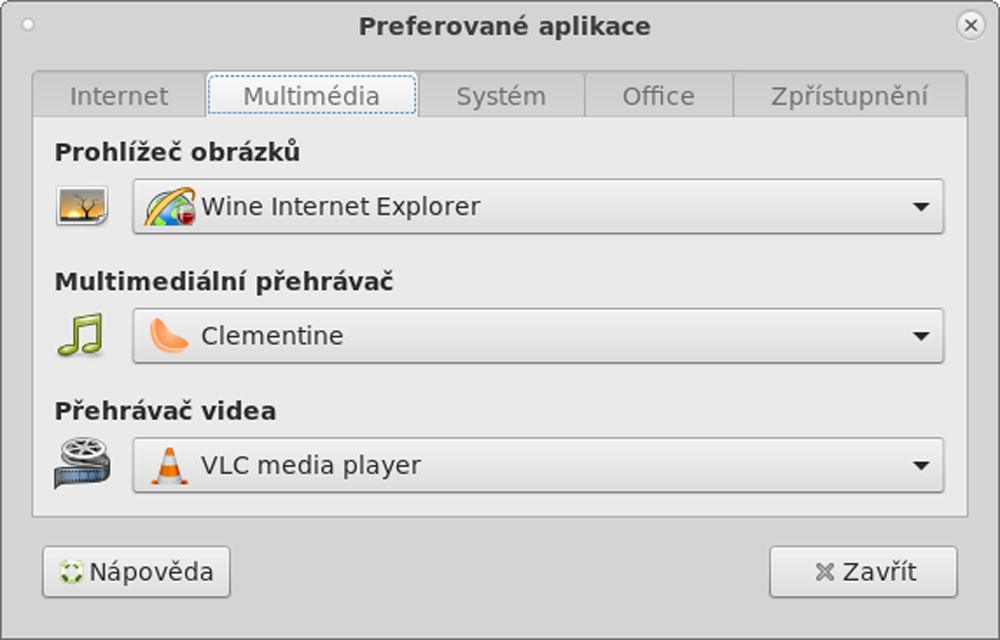1000x640 pixels.
Task: Close the Preferované aplikace window
Action: 971,25
